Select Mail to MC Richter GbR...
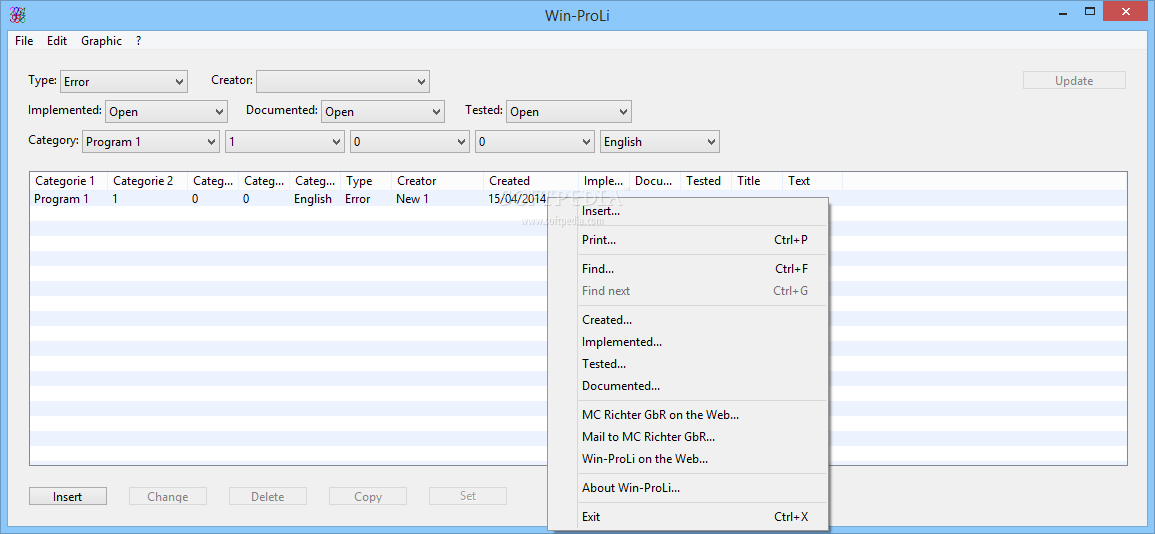Image resolution: width=1155 pixels, height=534 pixels. 688,437
